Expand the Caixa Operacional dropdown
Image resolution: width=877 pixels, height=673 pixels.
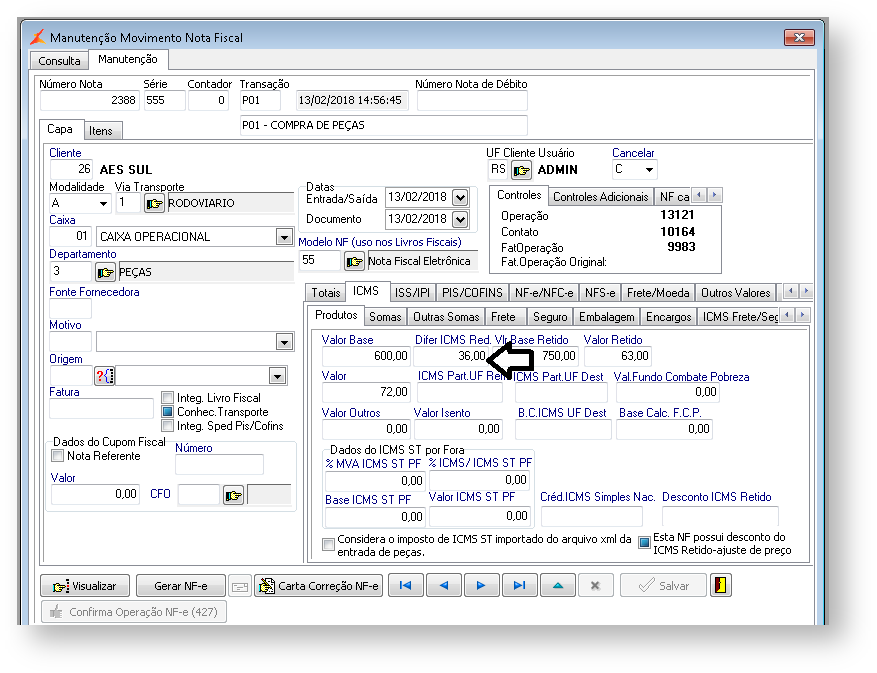pyautogui.click(x=283, y=238)
